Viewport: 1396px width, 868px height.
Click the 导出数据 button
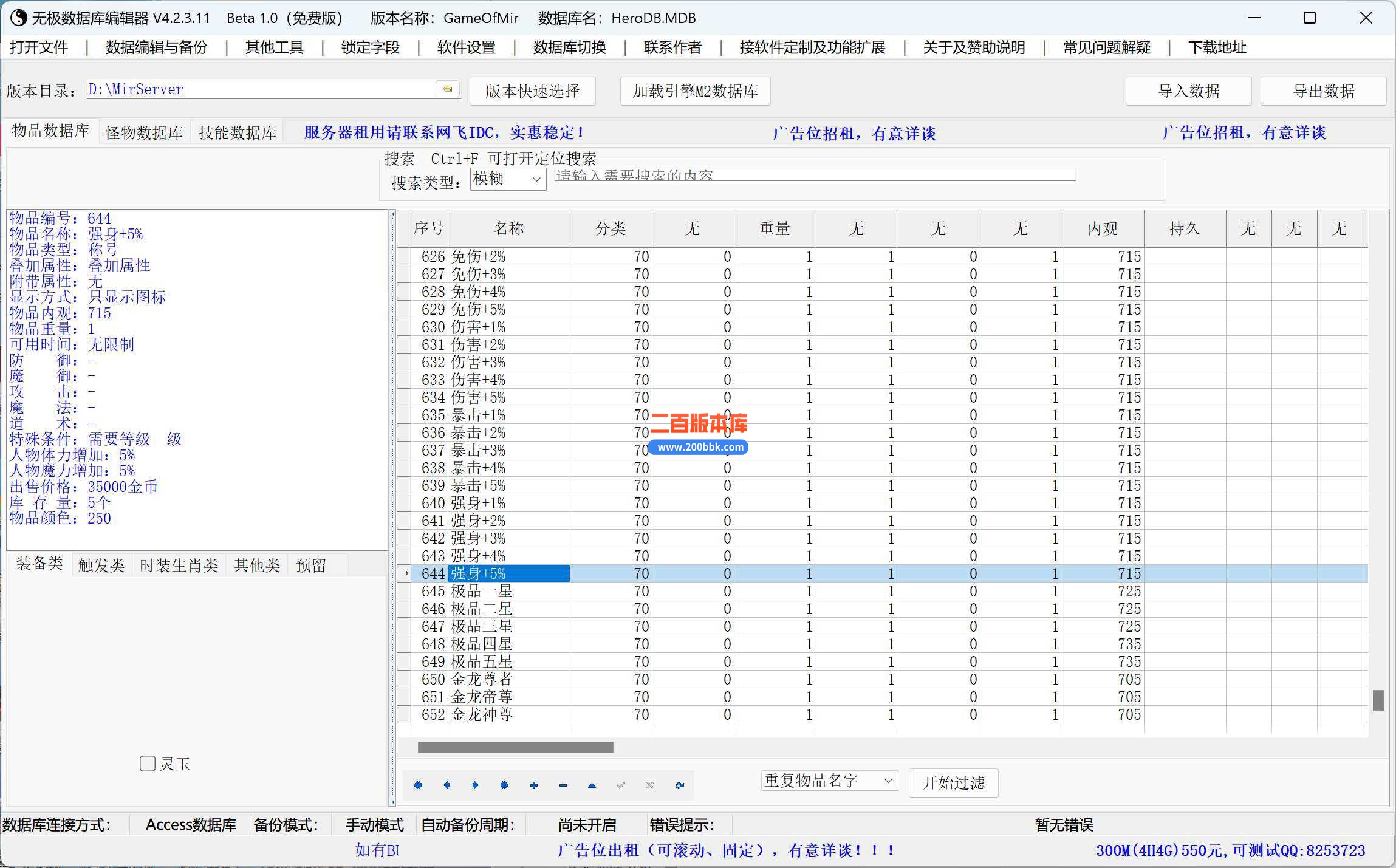(1324, 91)
